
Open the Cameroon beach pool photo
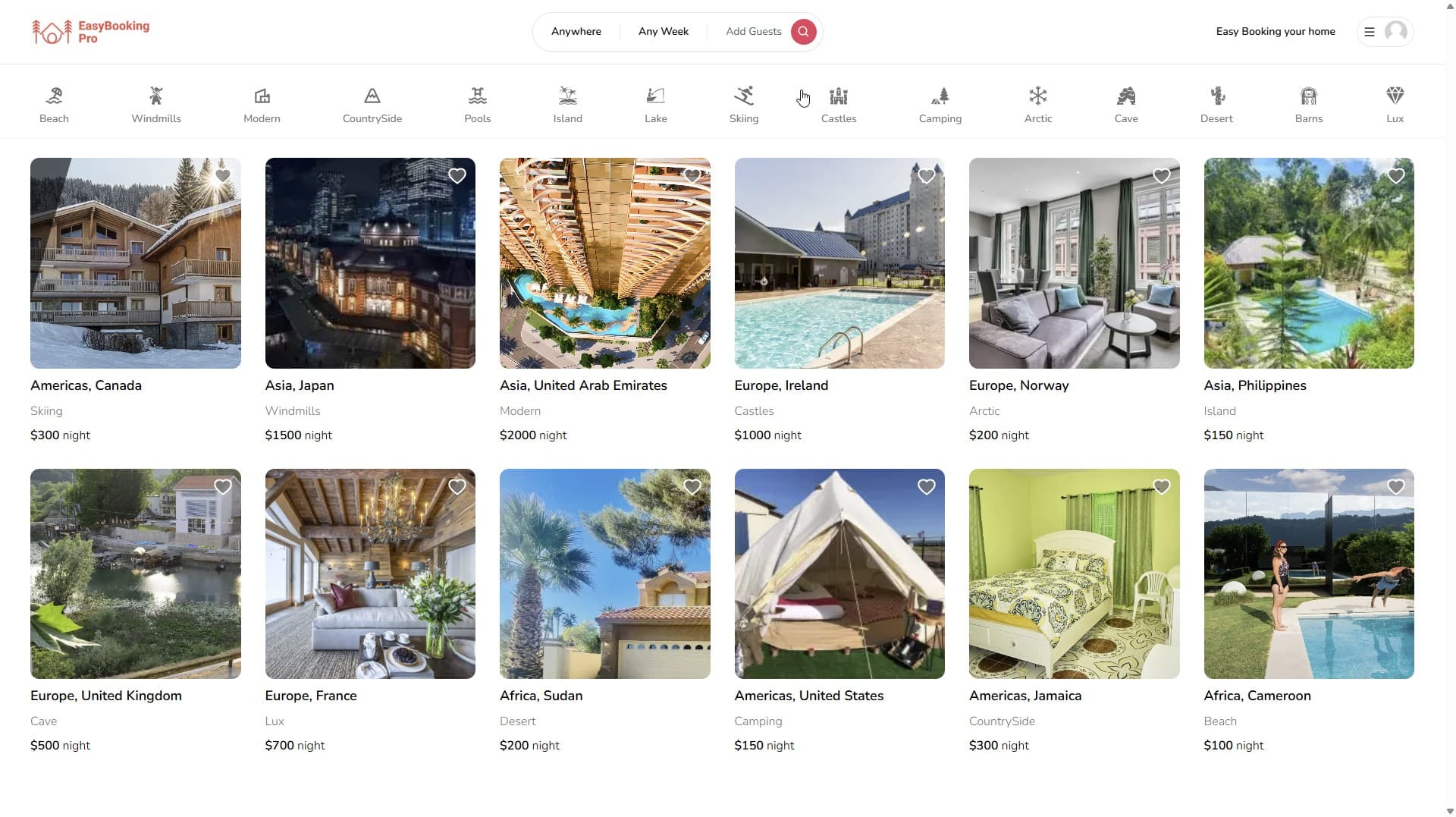tap(1309, 573)
